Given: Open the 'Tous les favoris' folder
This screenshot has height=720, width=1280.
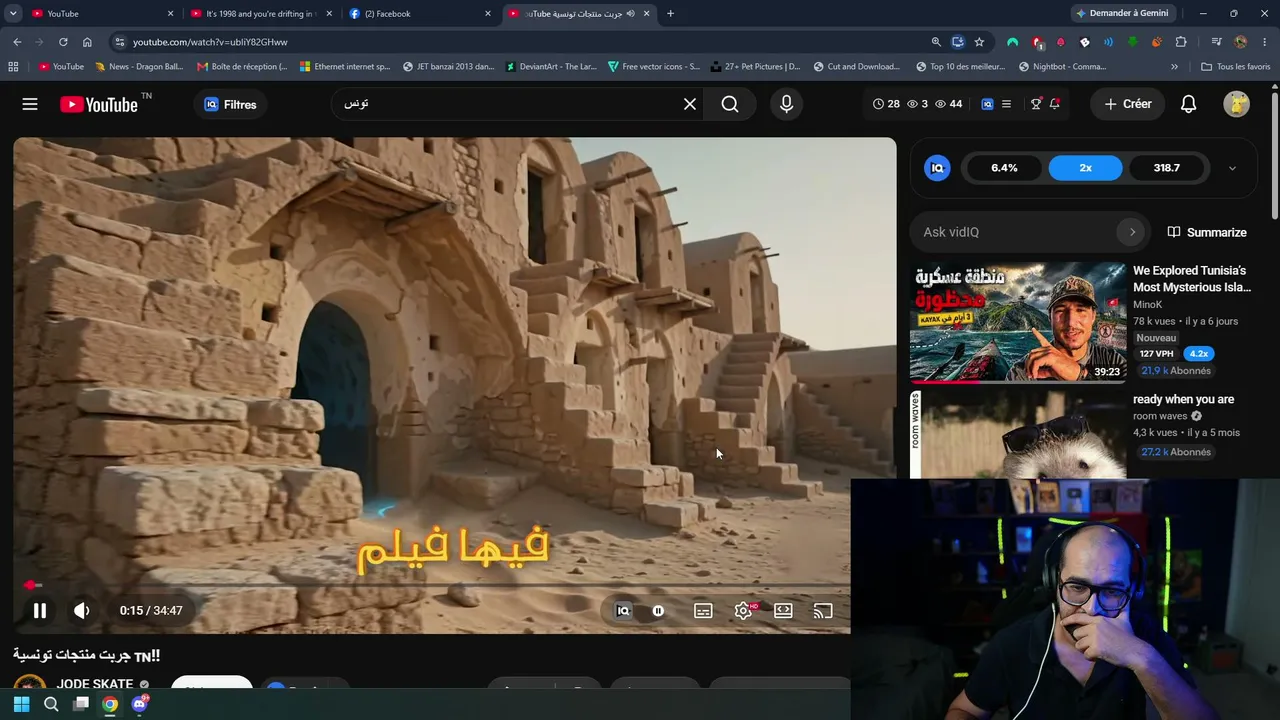Looking at the screenshot, I should 1235,67.
